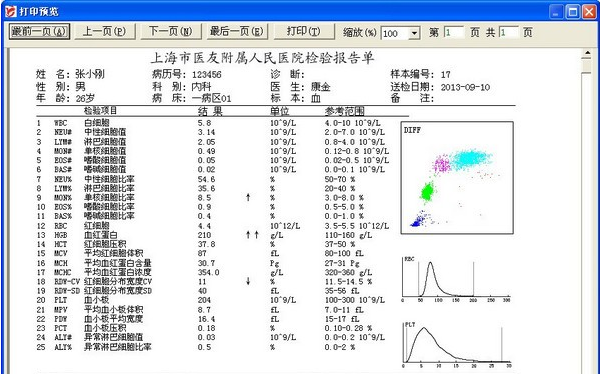
Task: Click PCT result value 0.18
Action: (x=206, y=328)
